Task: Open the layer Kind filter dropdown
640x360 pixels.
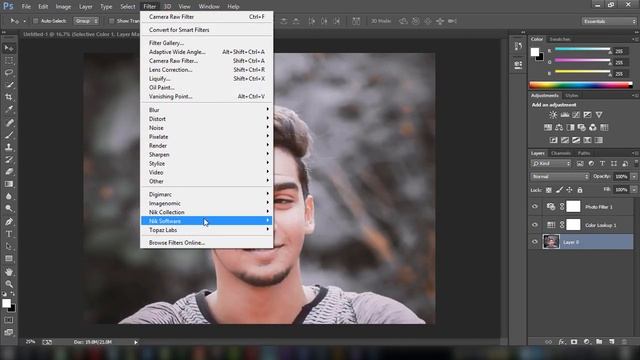Action: [x=551, y=164]
